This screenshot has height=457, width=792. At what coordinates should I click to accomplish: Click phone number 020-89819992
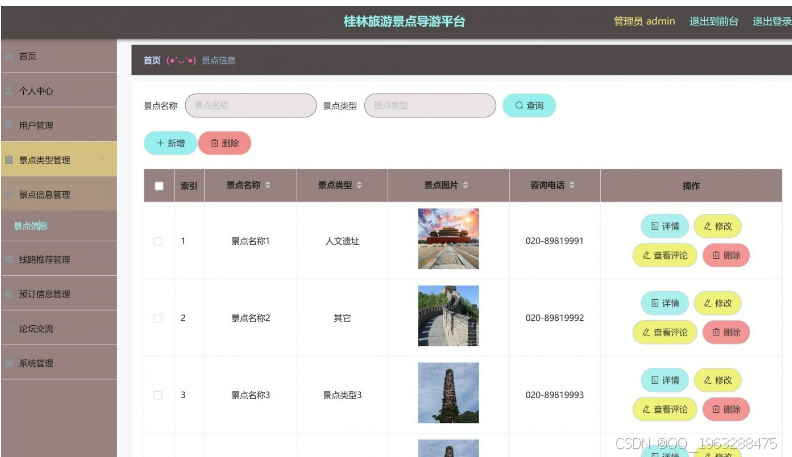555,318
